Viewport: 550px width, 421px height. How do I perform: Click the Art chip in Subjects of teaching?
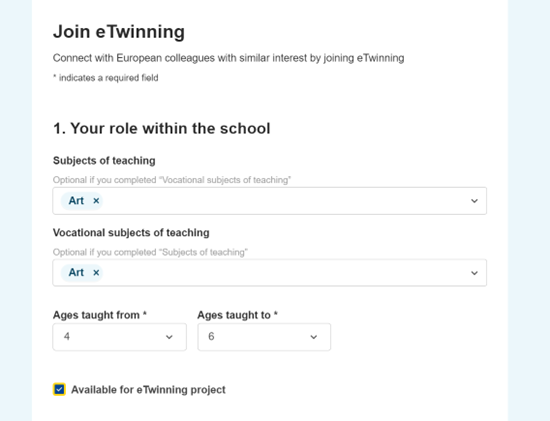(81, 201)
